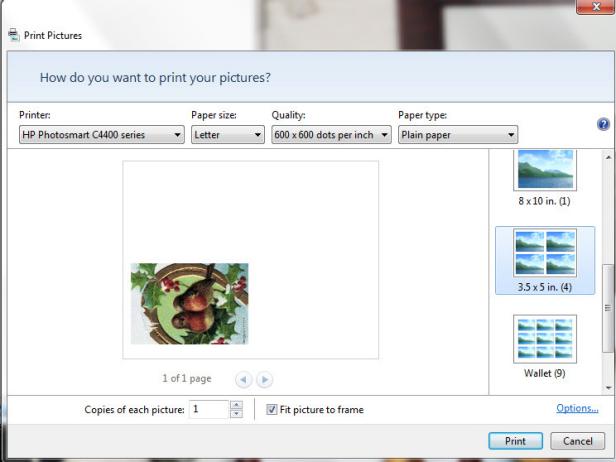
Task: Toggle the Fit picture to frame checkbox
Action: tap(271, 410)
